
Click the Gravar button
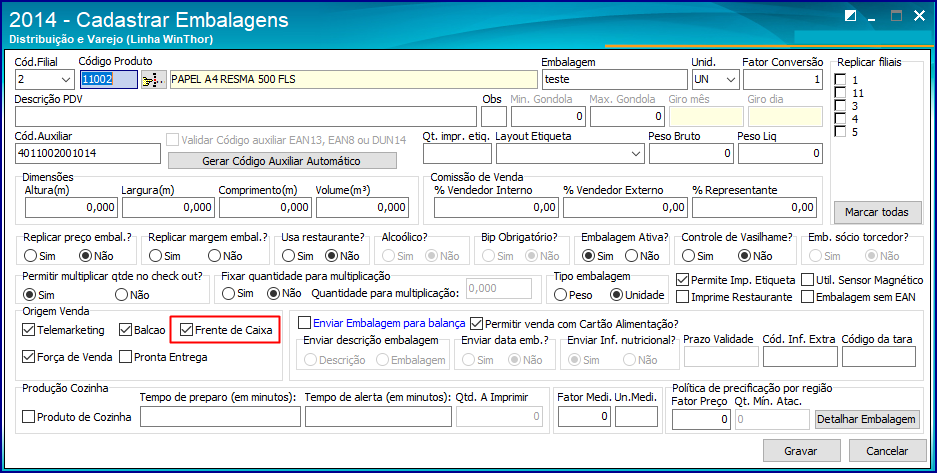click(801, 451)
